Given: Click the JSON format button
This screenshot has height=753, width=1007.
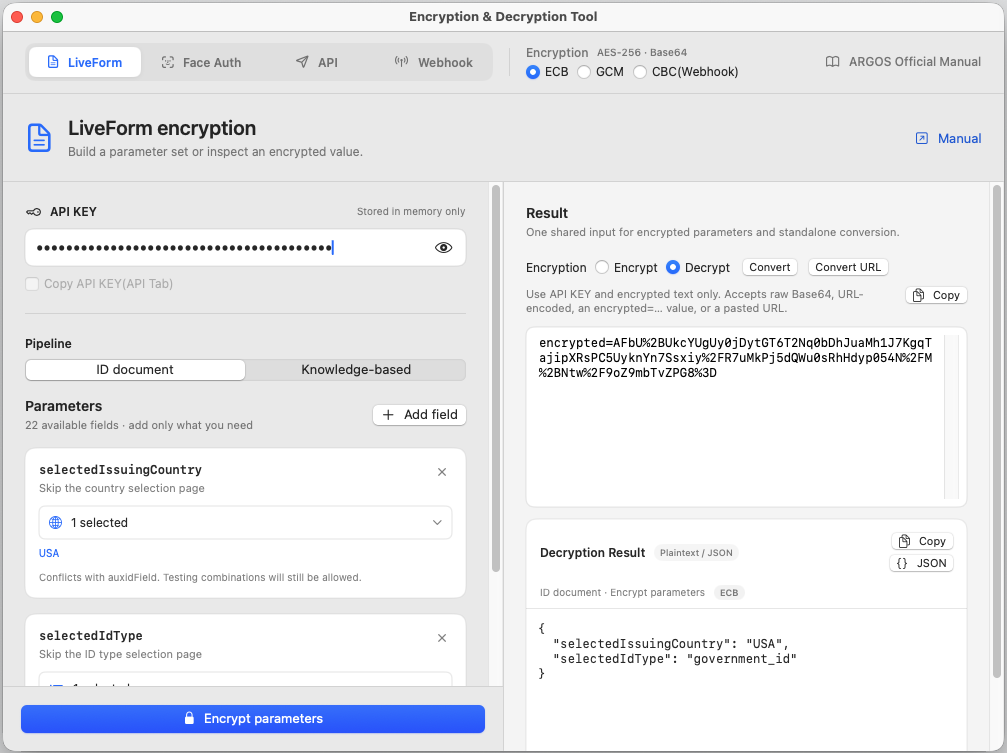Looking at the screenshot, I should point(922,563).
